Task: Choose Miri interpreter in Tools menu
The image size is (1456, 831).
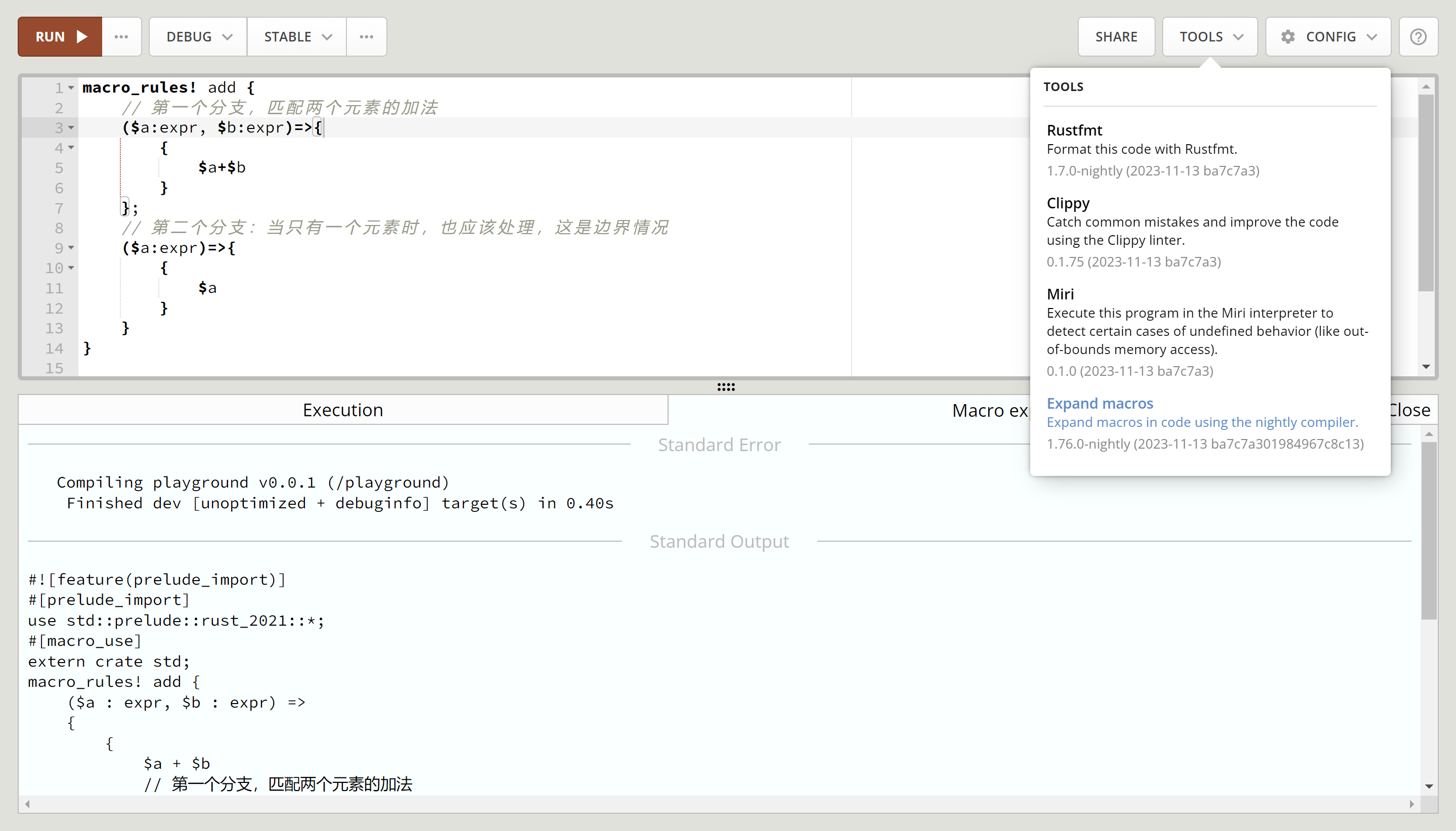Action: (1060, 294)
